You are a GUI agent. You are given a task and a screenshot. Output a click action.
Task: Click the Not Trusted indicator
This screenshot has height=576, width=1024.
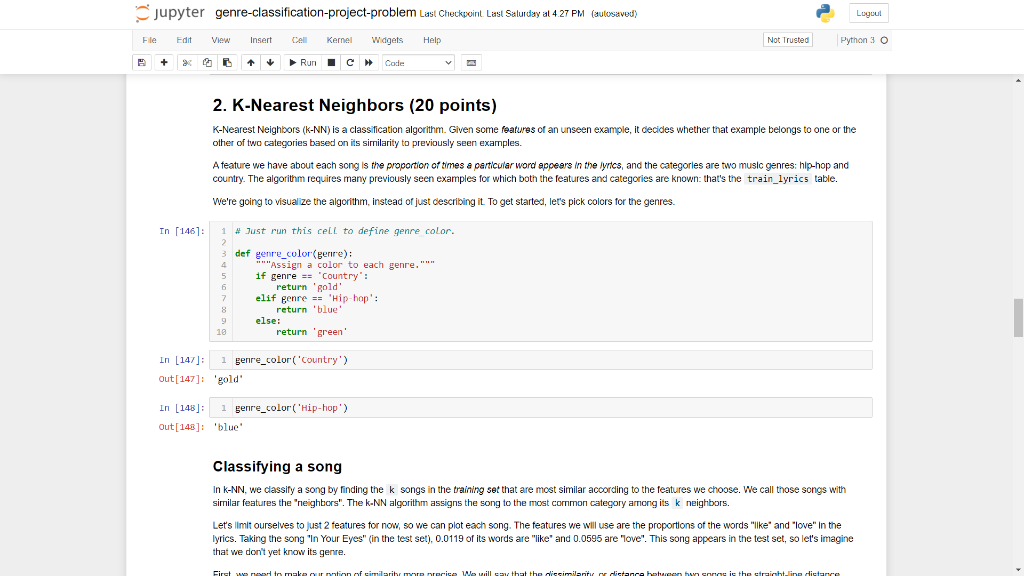click(x=787, y=39)
